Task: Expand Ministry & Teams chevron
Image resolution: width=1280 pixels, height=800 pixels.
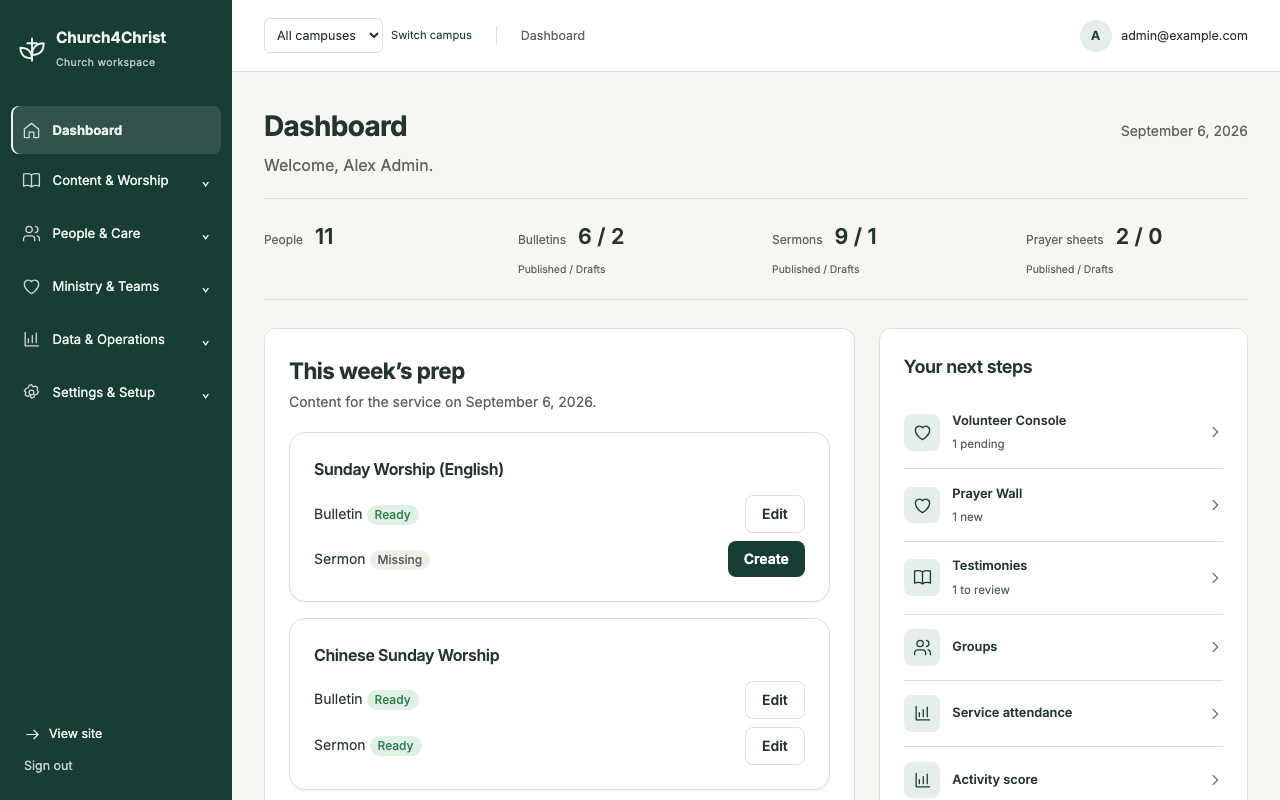Action: click(x=206, y=289)
